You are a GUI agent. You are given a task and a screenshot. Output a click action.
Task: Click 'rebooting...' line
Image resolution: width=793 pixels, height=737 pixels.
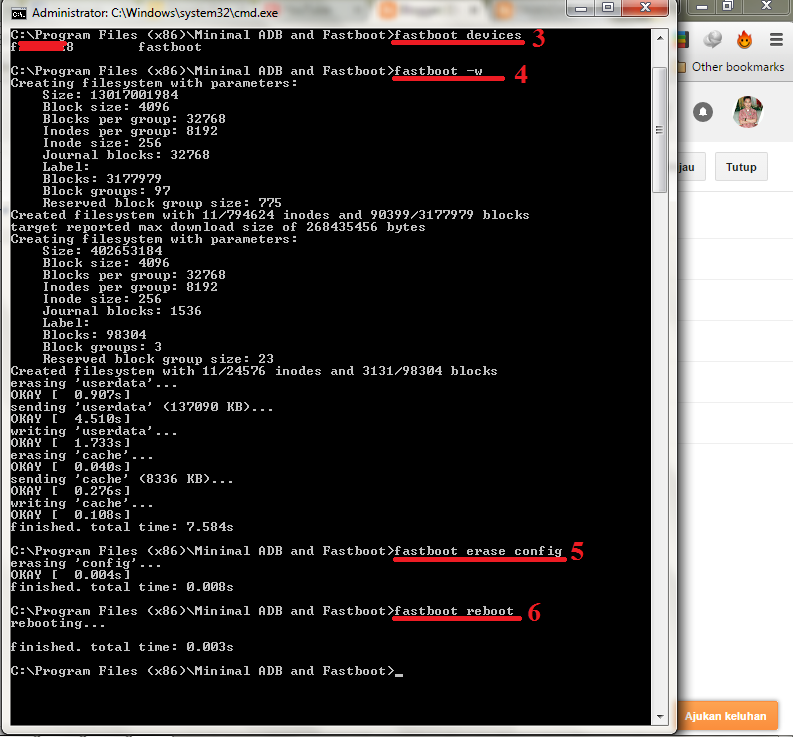tap(58, 623)
